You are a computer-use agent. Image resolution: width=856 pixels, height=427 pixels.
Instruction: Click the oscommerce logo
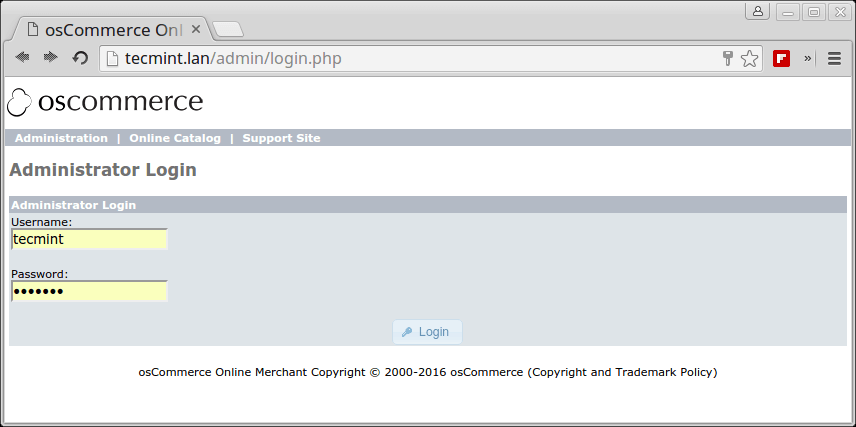point(105,102)
